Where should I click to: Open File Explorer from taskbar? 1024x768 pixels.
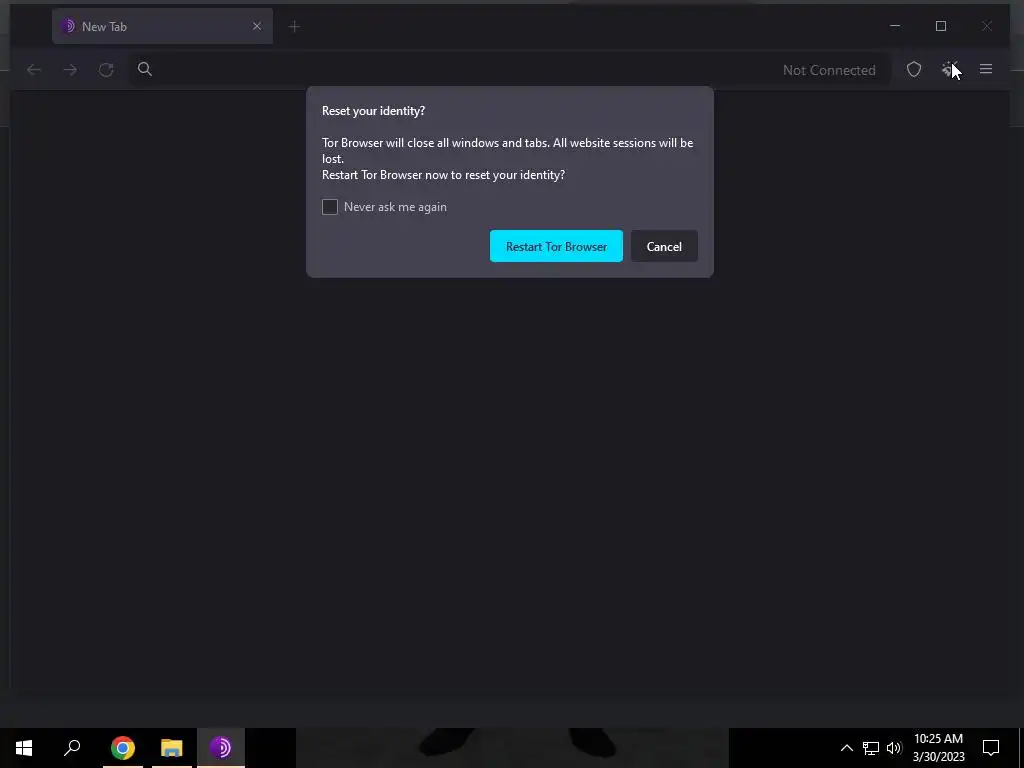pos(172,748)
